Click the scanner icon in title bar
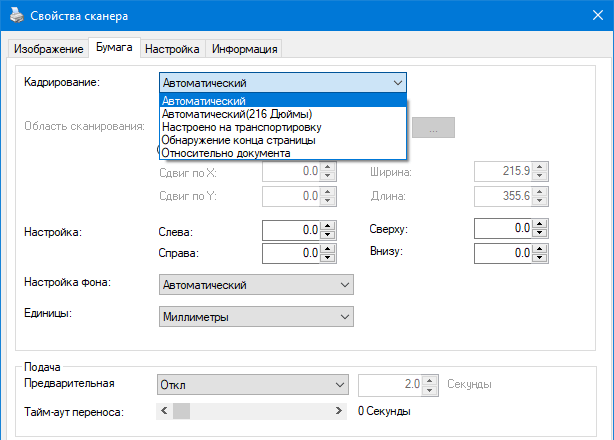614x440 pixels. click(15, 18)
